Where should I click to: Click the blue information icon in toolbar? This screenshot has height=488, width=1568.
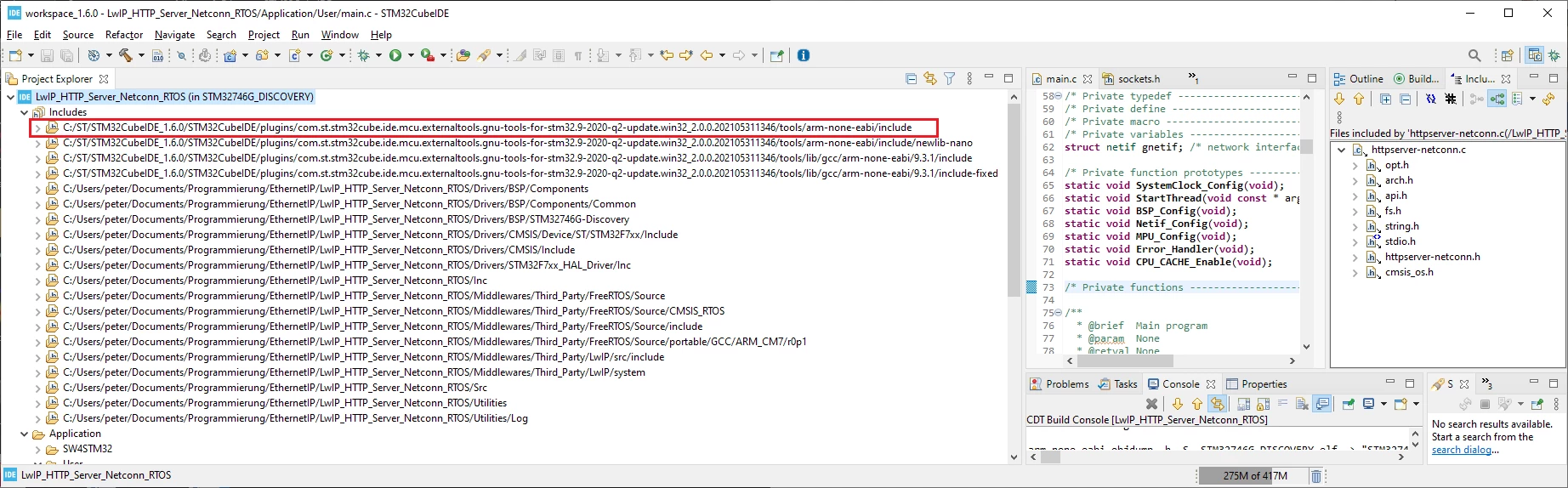tap(804, 55)
